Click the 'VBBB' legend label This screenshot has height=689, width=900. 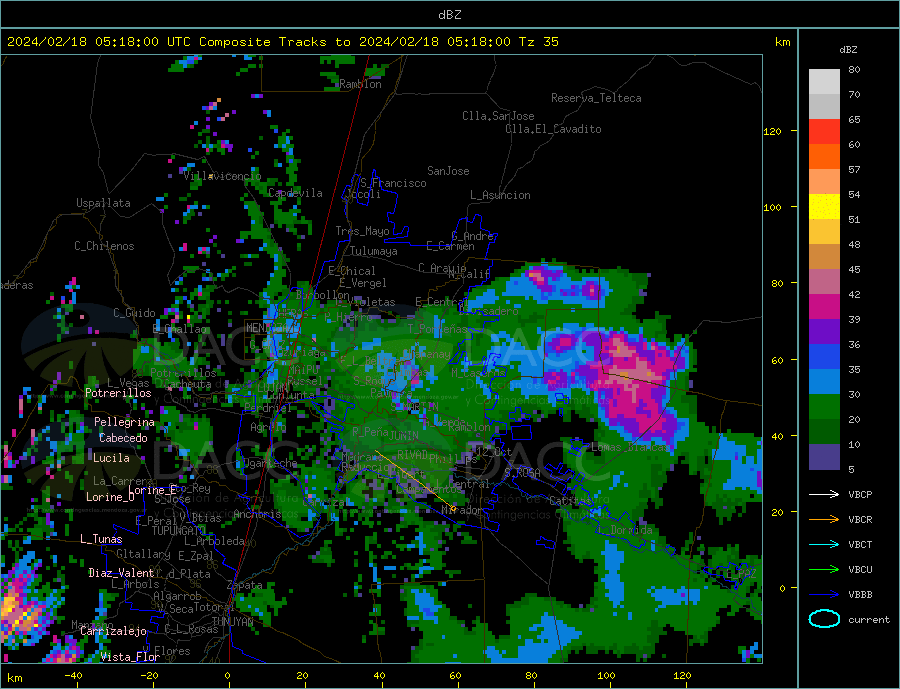point(860,595)
